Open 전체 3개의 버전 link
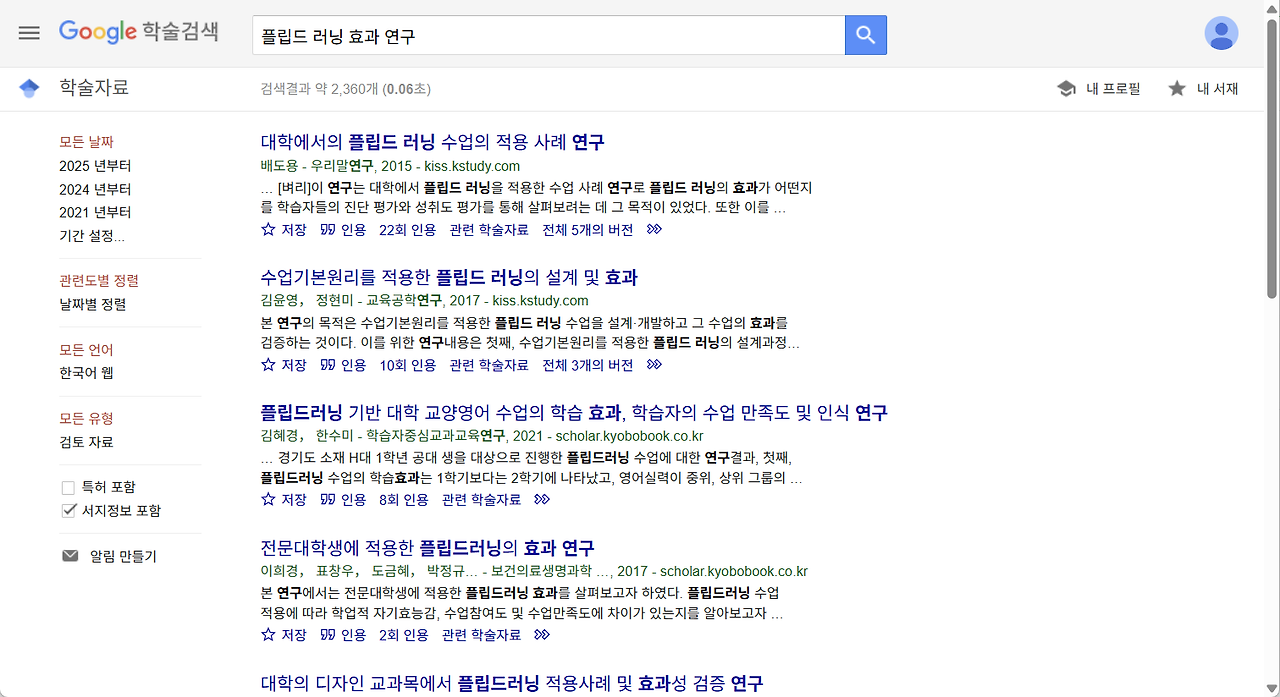The height and width of the screenshot is (697, 1280). [x=588, y=365]
